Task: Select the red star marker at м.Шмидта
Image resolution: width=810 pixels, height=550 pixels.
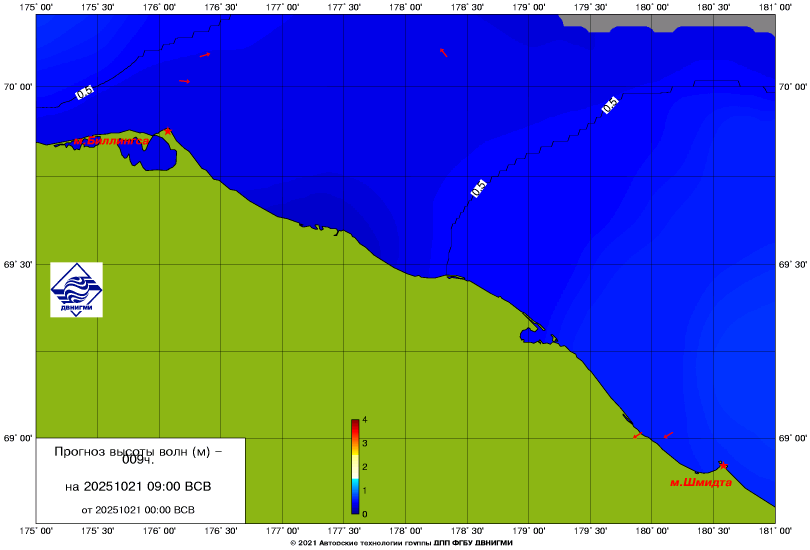Action: tap(722, 465)
